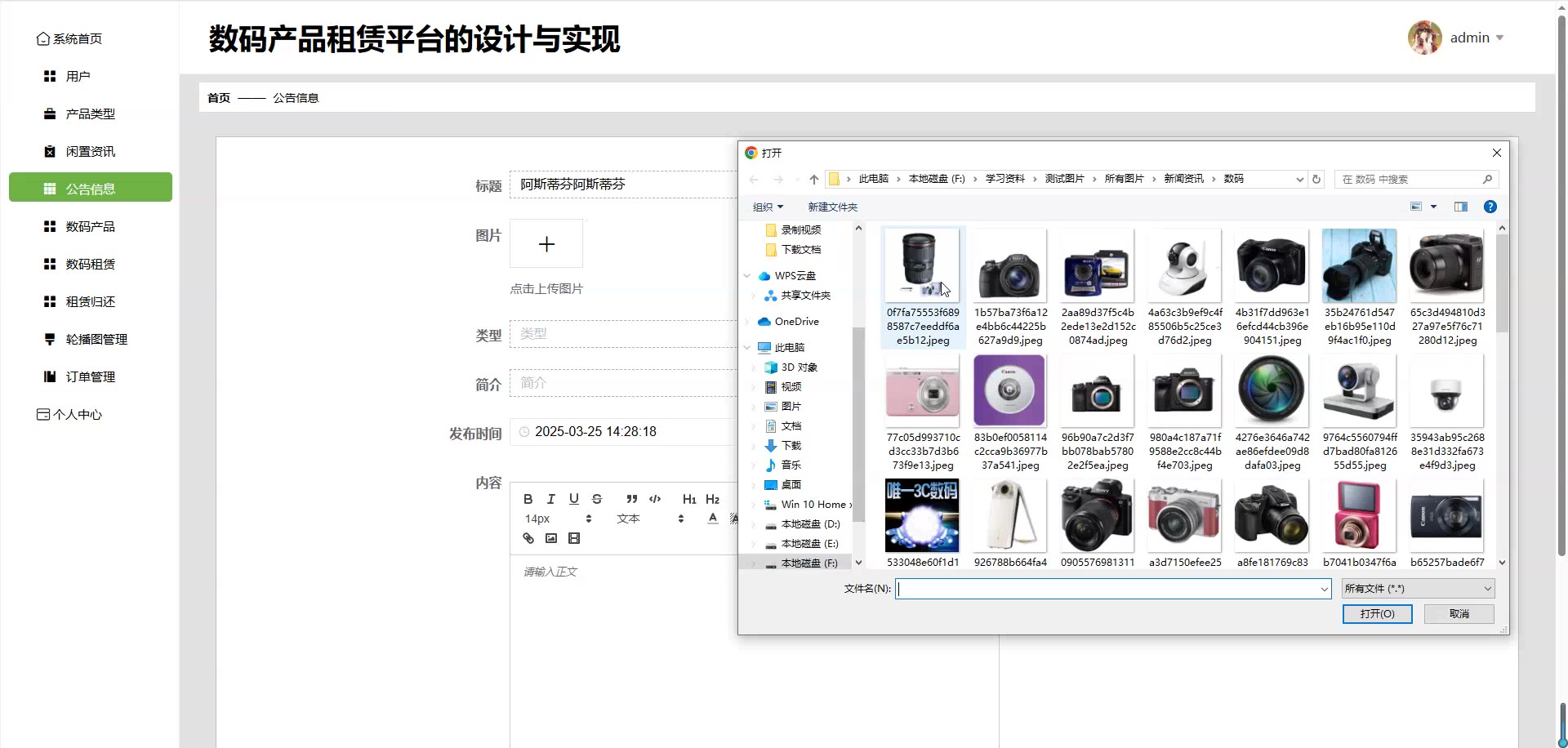Viewport: 1568px width, 748px height.
Task: Insert a blockquote using the quote icon
Action: 631,499
